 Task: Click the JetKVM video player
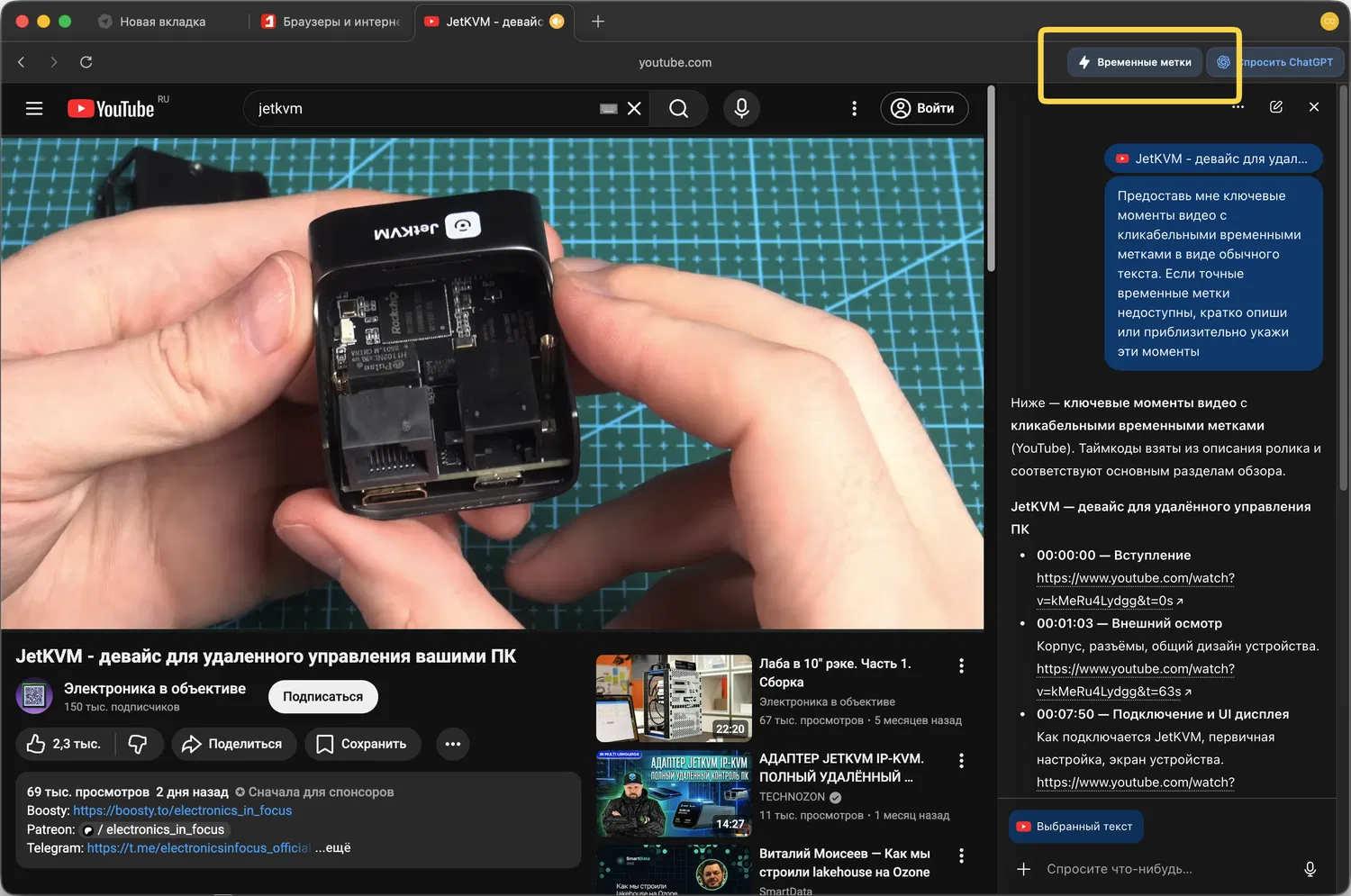[492, 383]
